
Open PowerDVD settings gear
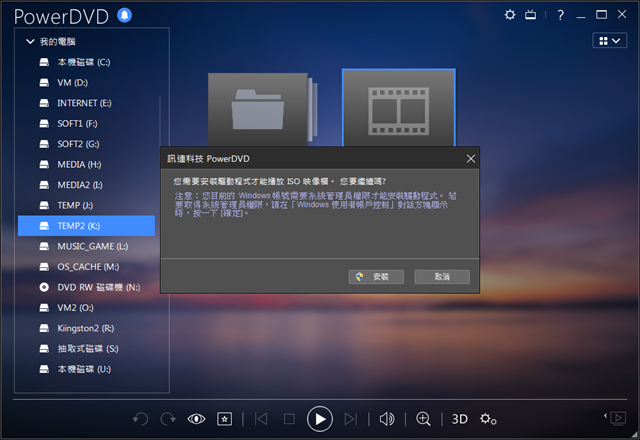[x=510, y=15]
